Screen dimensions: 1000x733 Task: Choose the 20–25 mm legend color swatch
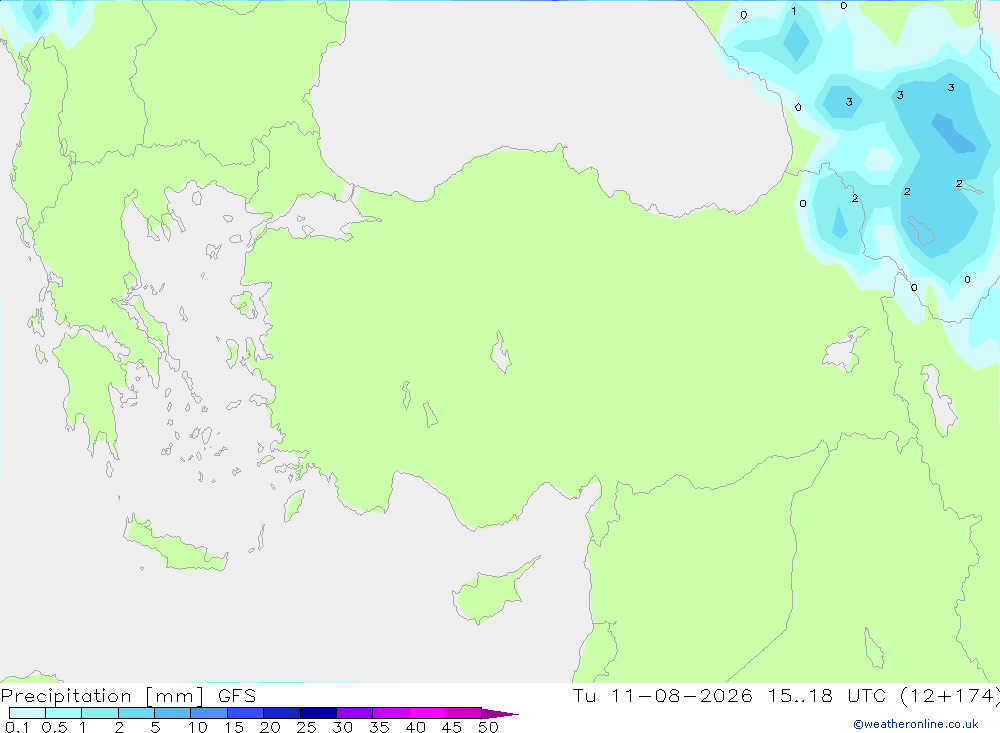point(282,713)
